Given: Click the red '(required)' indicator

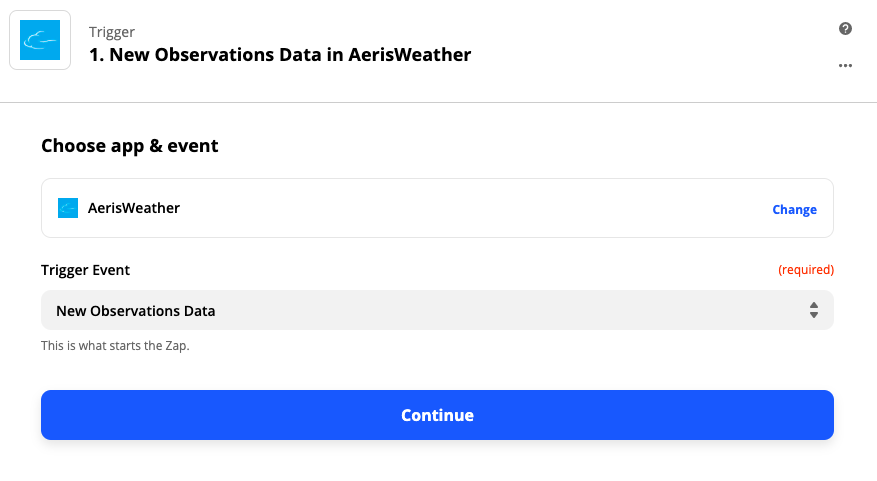Looking at the screenshot, I should (805, 270).
